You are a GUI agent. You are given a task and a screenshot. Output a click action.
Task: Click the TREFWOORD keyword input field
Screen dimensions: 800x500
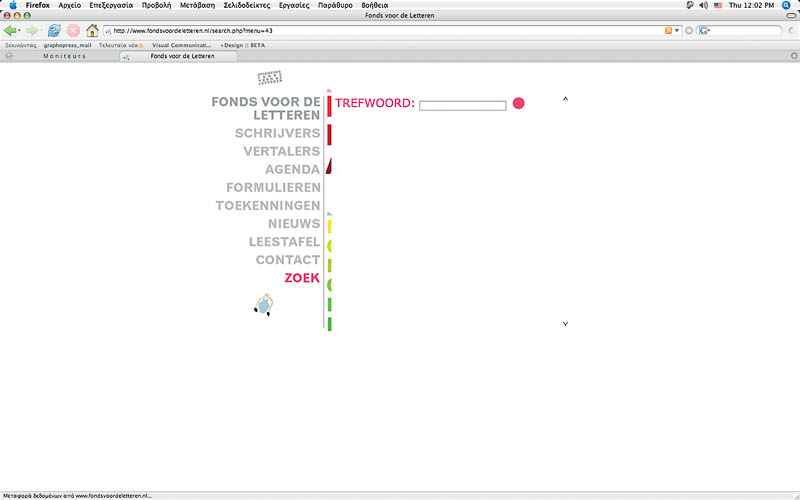pyautogui.click(x=463, y=106)
